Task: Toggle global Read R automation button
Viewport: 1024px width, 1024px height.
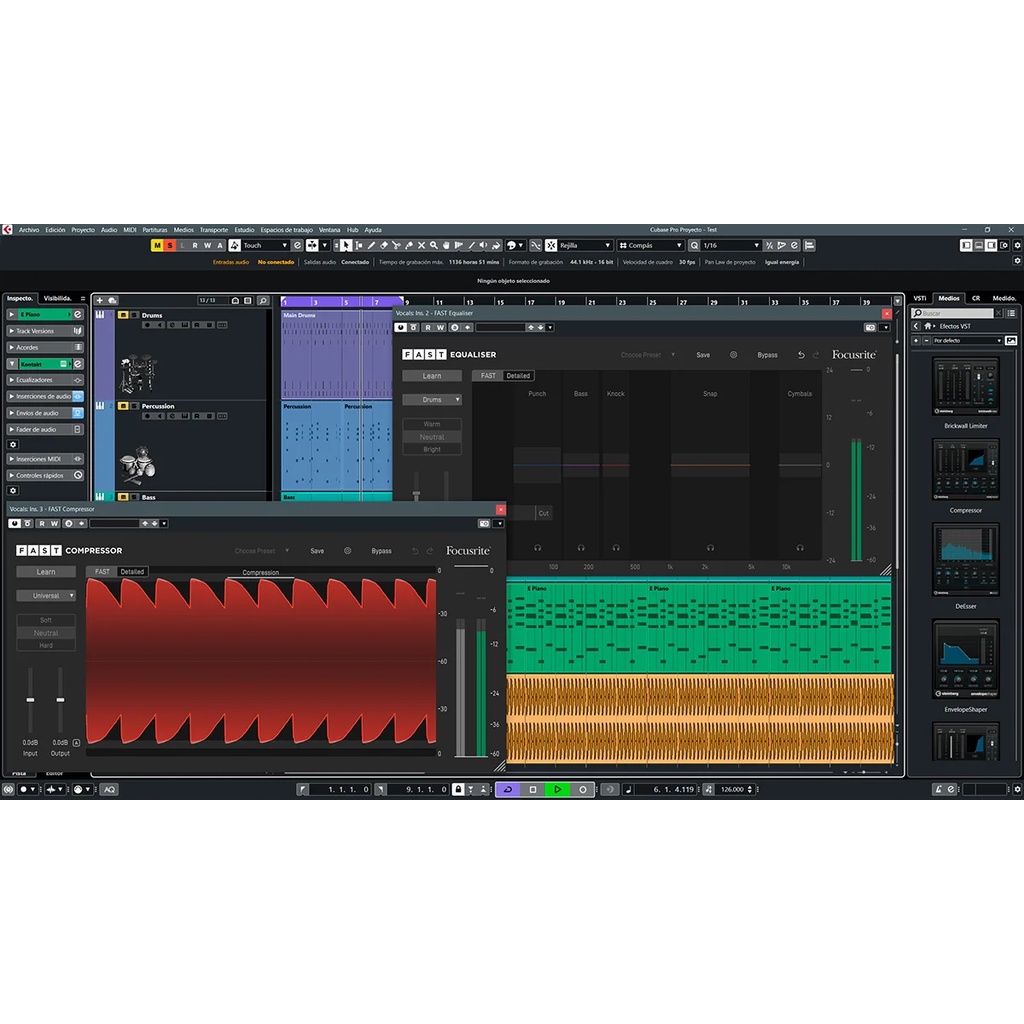Action: pos(195,246)
